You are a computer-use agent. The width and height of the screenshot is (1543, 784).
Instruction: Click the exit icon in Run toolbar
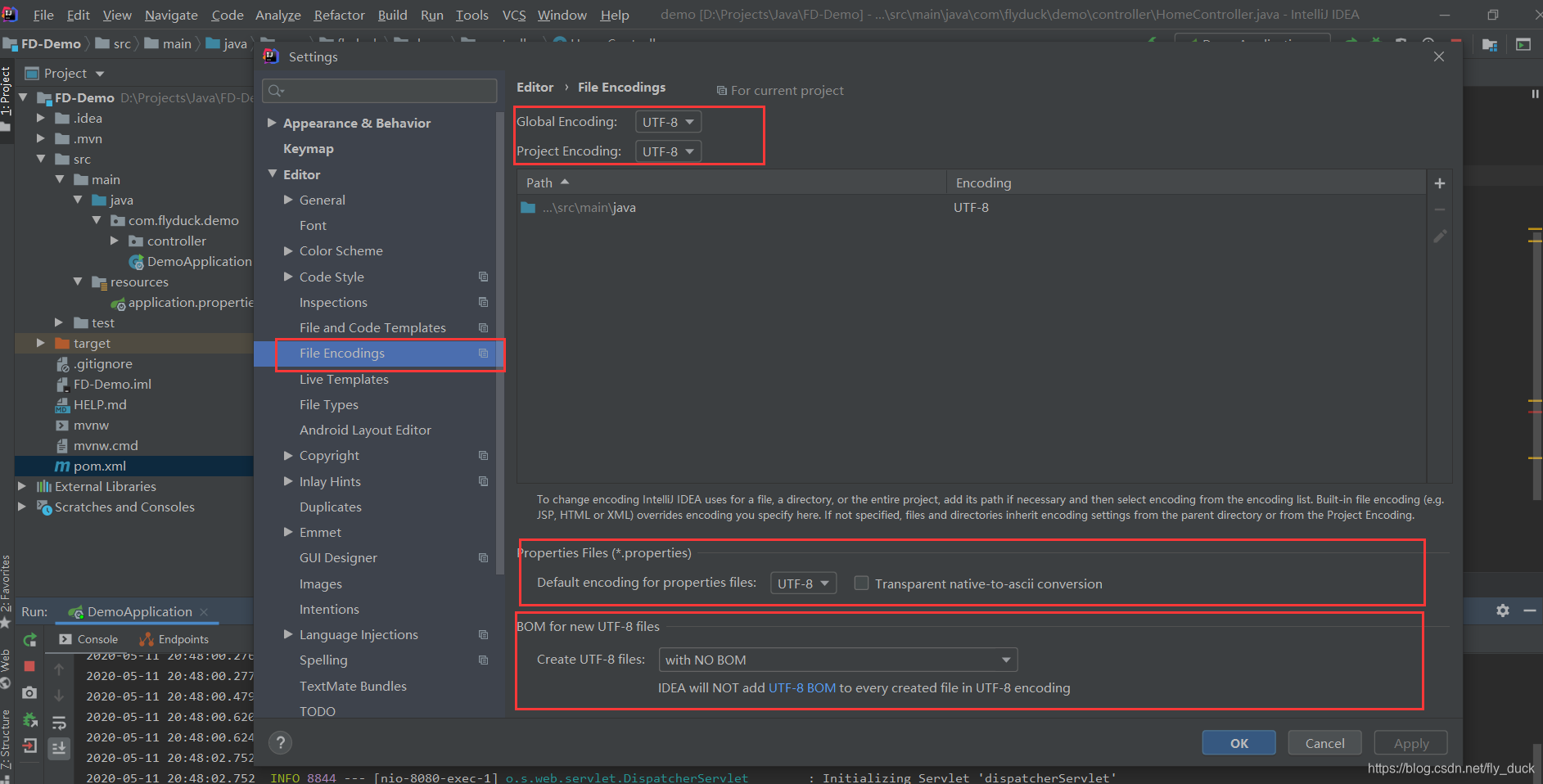[x=29, y=746]
